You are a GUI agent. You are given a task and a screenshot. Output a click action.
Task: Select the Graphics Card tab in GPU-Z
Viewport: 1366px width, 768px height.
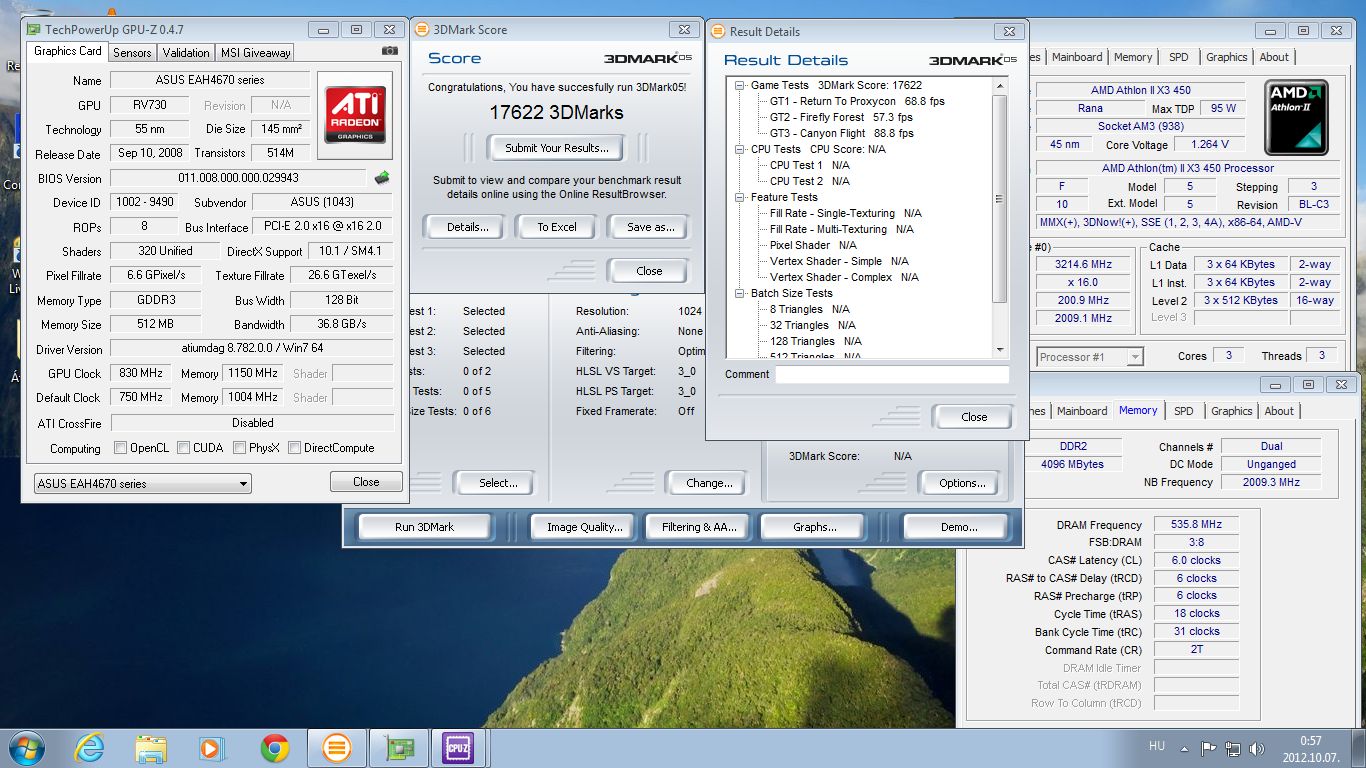[67, 51]
